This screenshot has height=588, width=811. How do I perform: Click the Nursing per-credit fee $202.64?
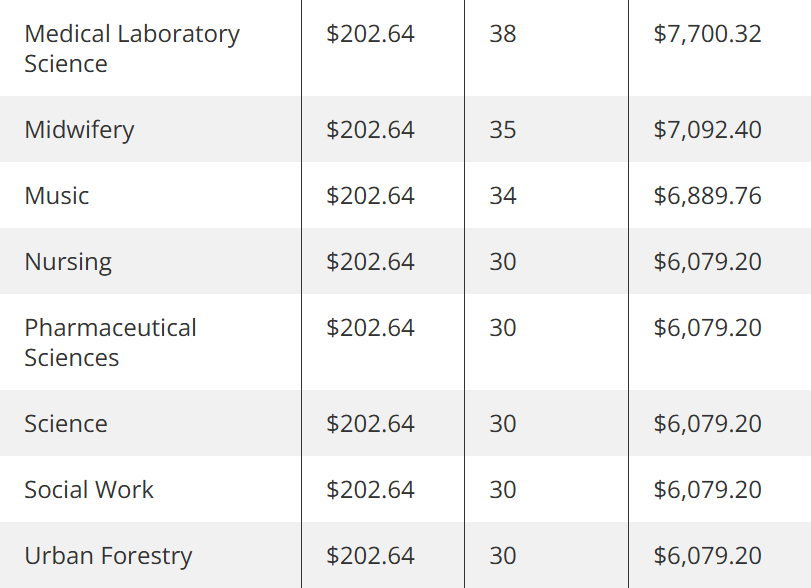coord(370,262)
